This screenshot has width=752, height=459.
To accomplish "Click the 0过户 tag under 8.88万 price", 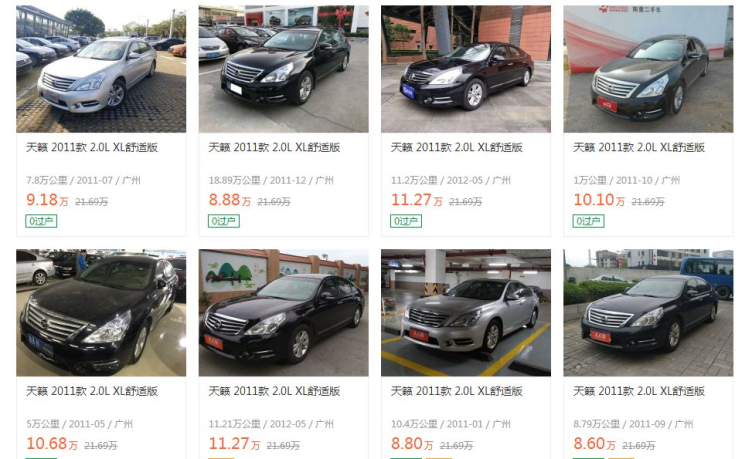I will 223,221.
